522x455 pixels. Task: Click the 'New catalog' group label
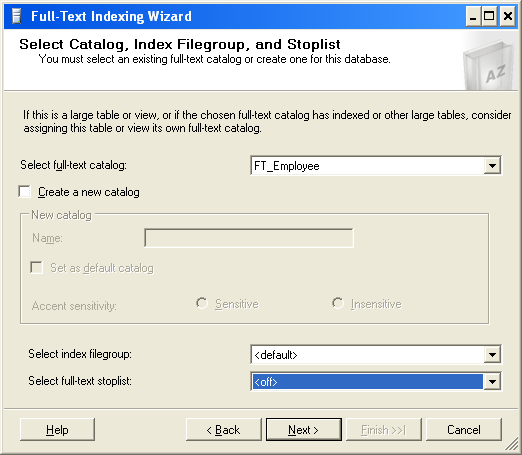[61, 215]
